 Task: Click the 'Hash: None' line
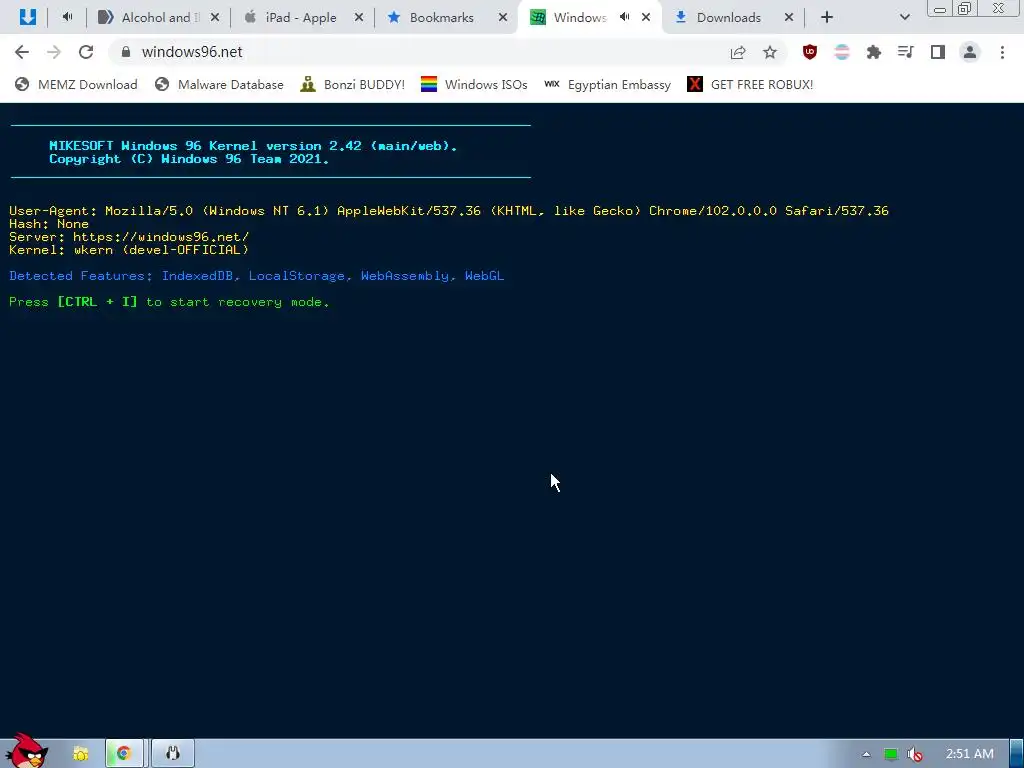(x=49, y=224)
